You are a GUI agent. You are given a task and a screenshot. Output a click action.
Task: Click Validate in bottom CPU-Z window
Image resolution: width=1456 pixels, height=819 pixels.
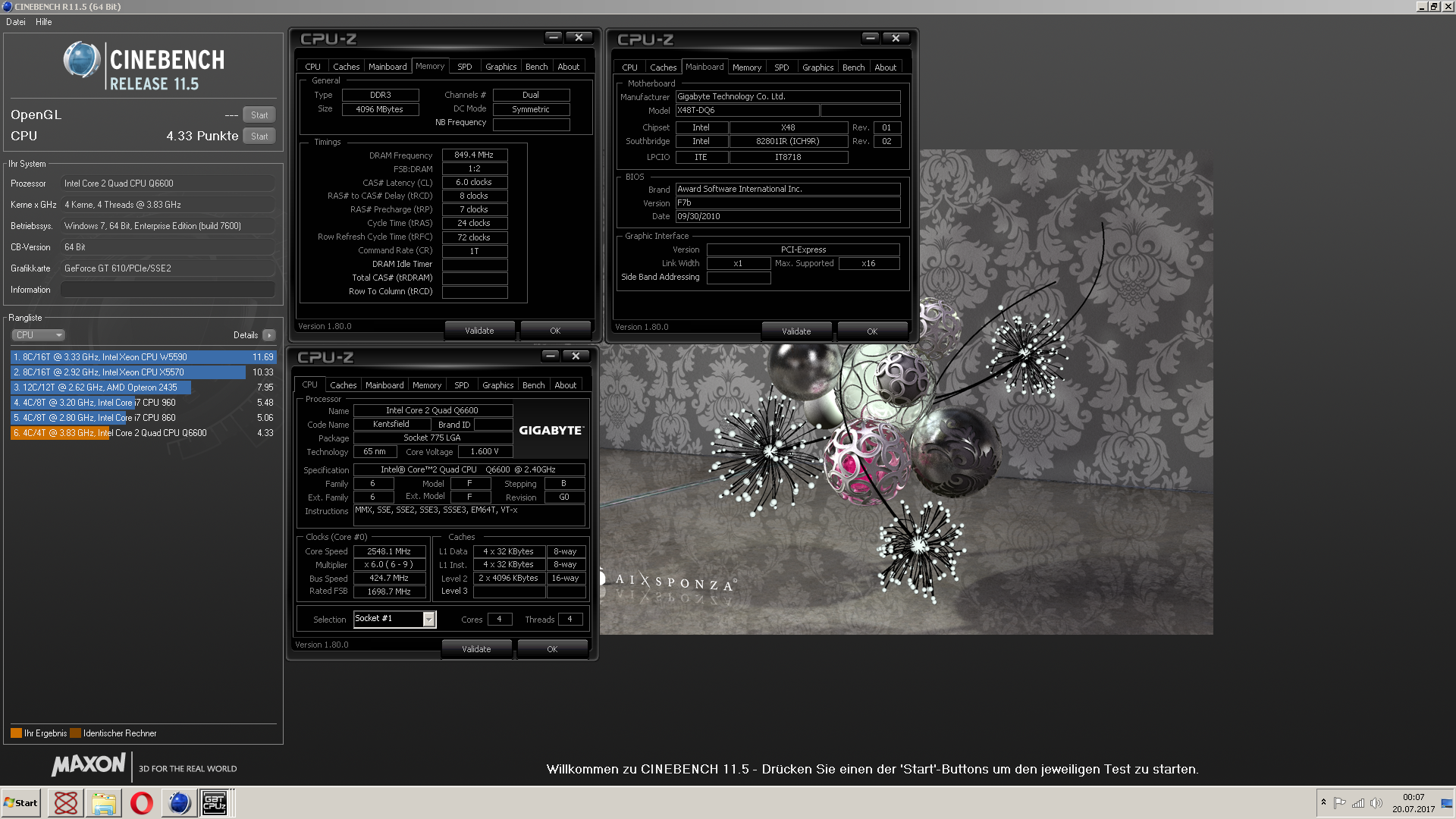point(476,649)
